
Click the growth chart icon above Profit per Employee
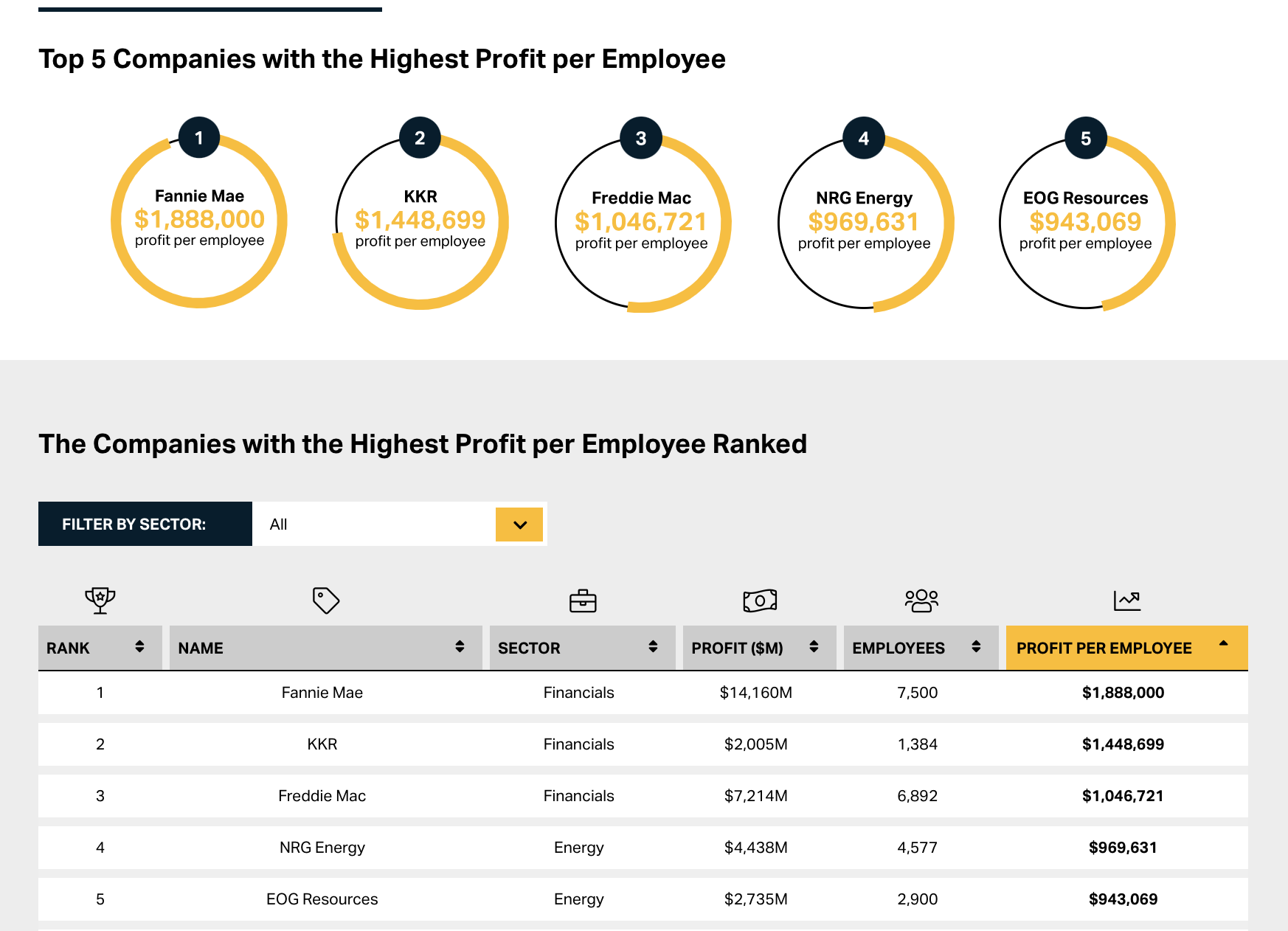pos(1127,601)
